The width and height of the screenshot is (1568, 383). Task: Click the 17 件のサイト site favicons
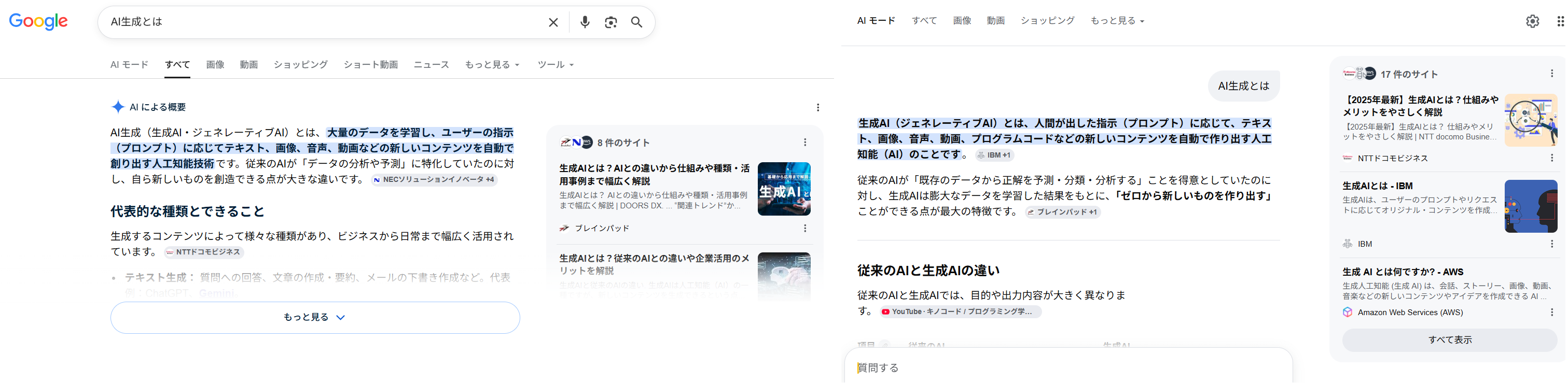[x=1359, y=74]
